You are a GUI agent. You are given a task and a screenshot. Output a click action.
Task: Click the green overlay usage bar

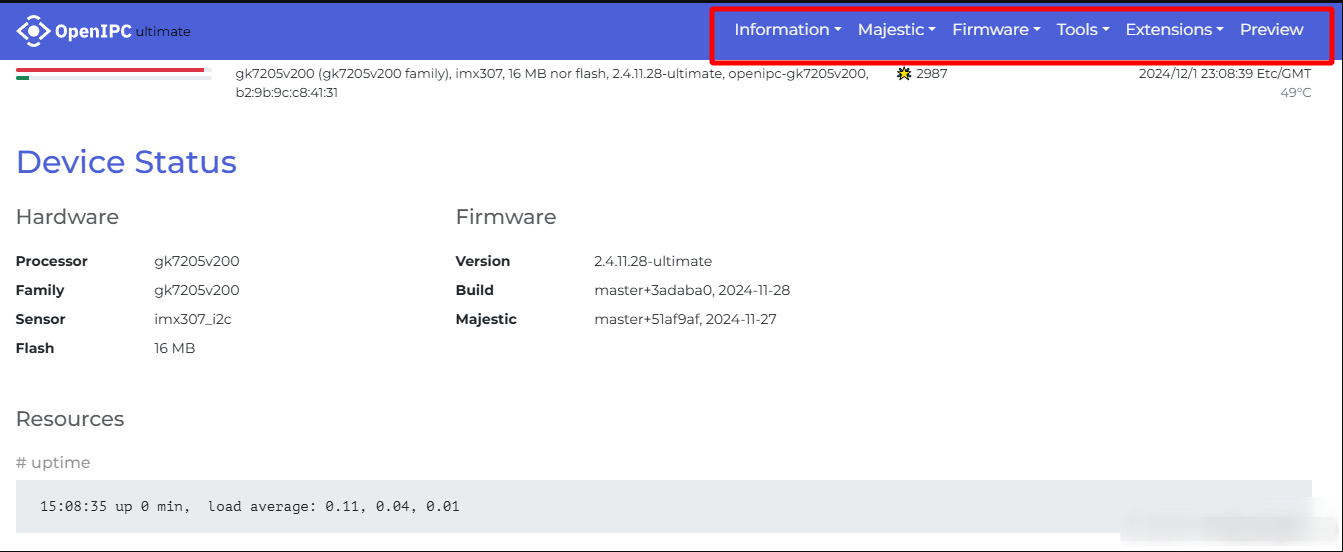pos(22,77)
